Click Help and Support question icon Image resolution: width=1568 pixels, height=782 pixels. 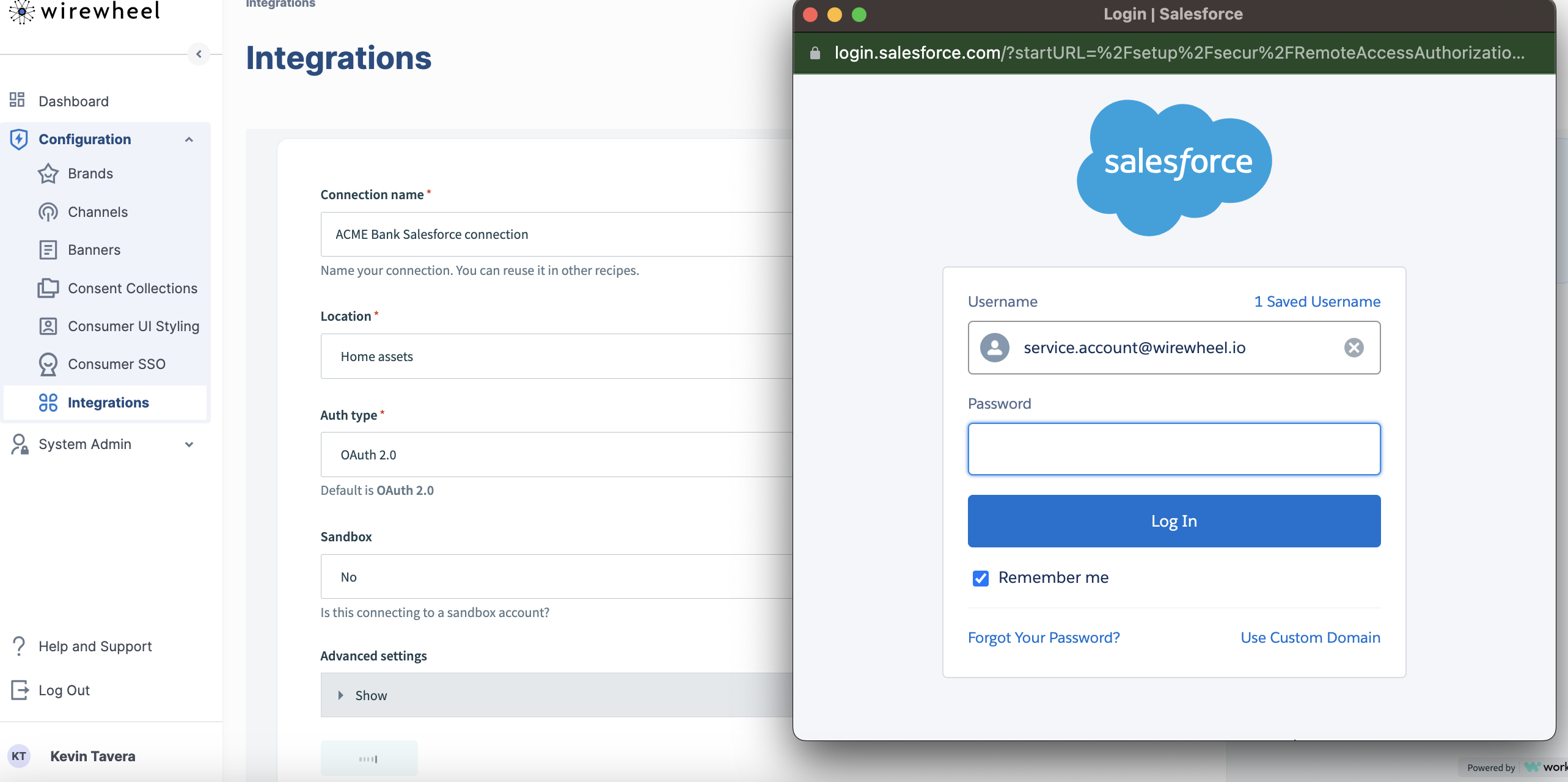tap(19, 646)
